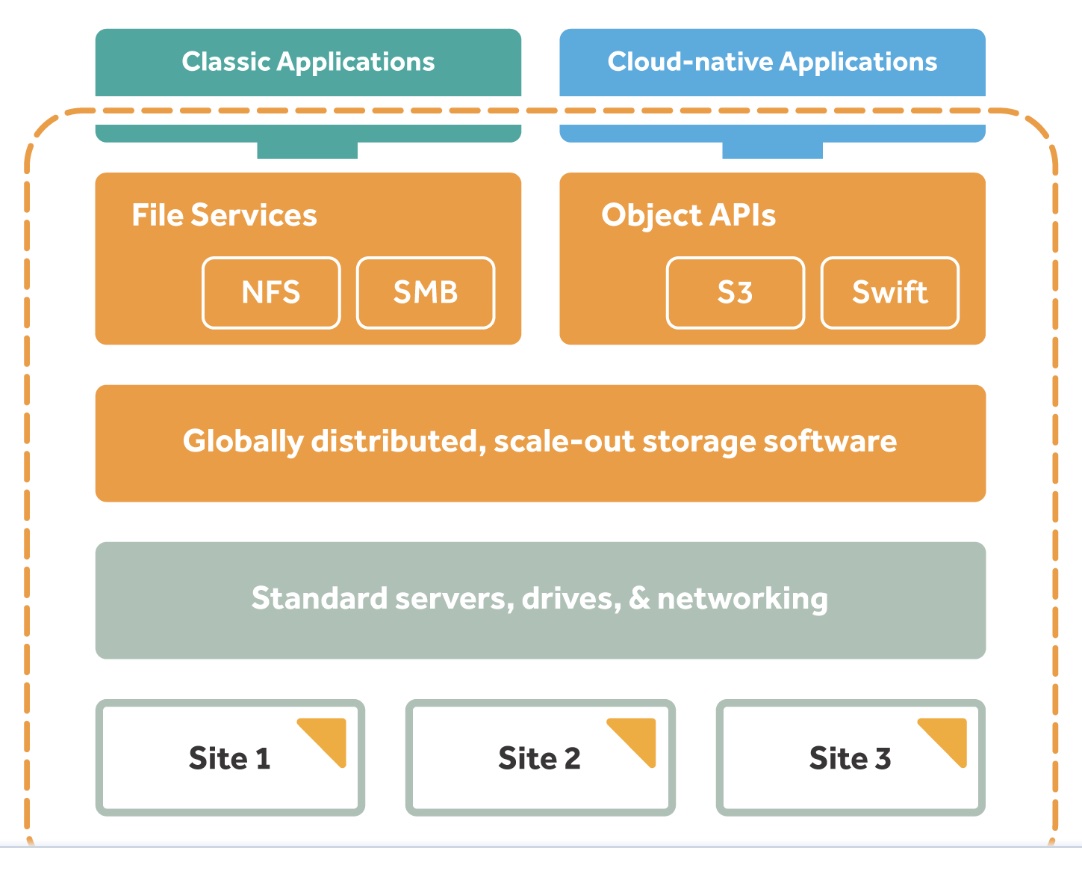Click the Object APIs panel header

[x=688, y=215]
